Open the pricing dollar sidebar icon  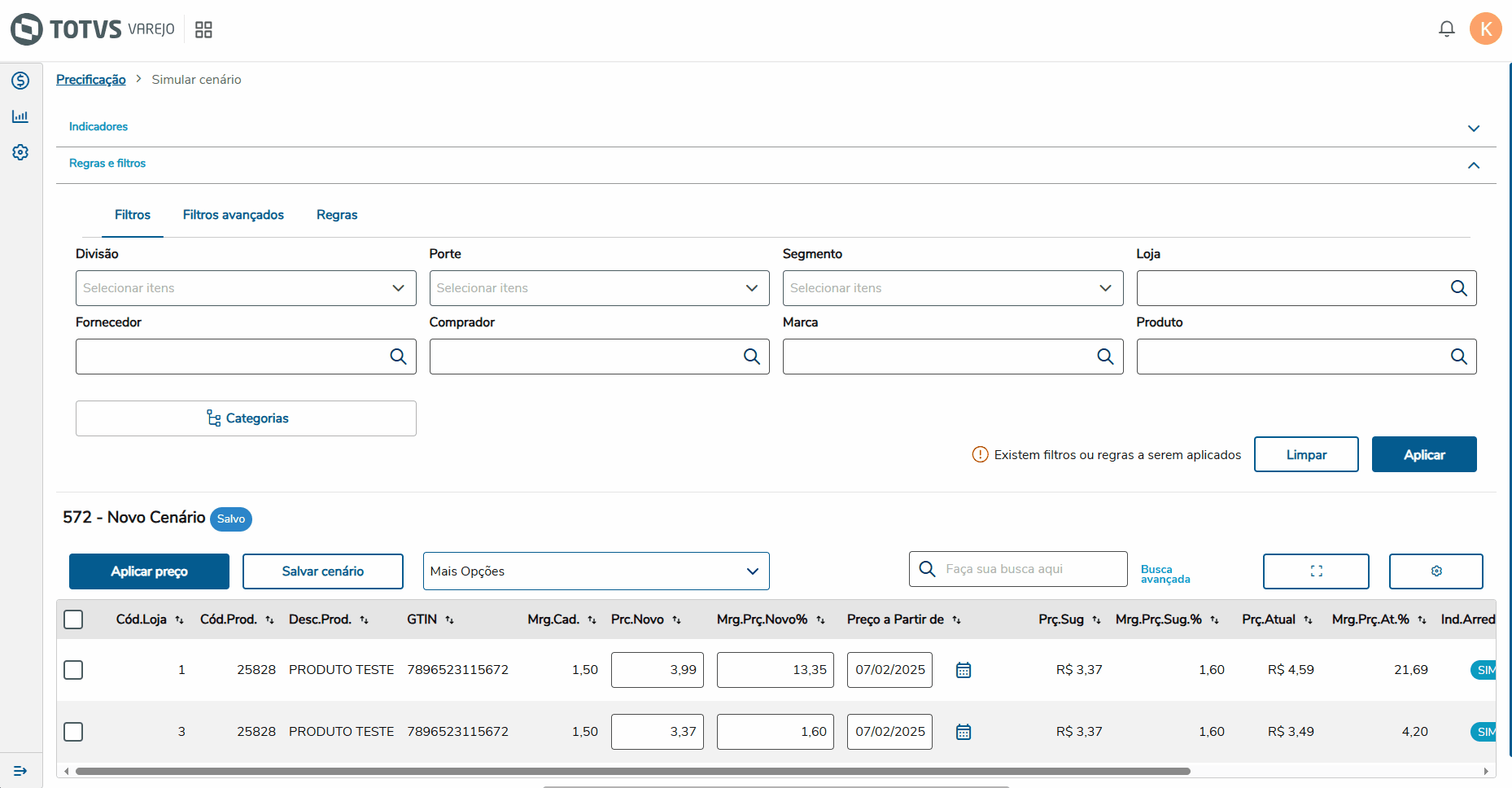(x=20, y=81)
